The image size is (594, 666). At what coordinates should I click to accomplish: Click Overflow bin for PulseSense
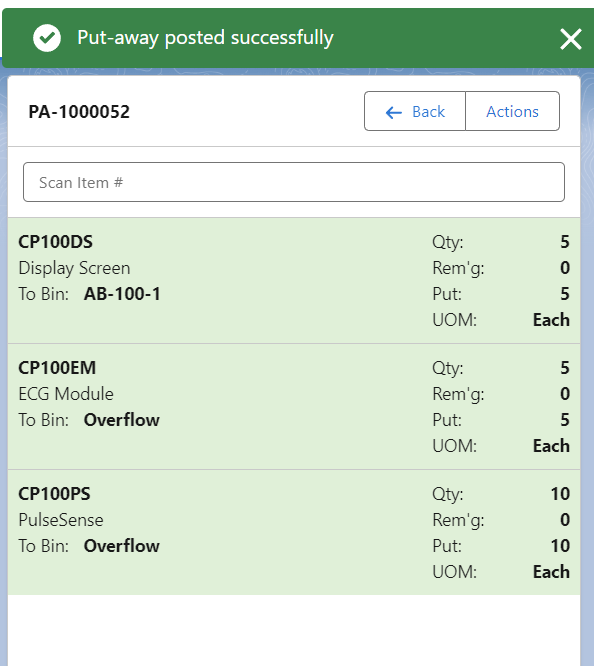pyautogui.click(x=122, y=546)
